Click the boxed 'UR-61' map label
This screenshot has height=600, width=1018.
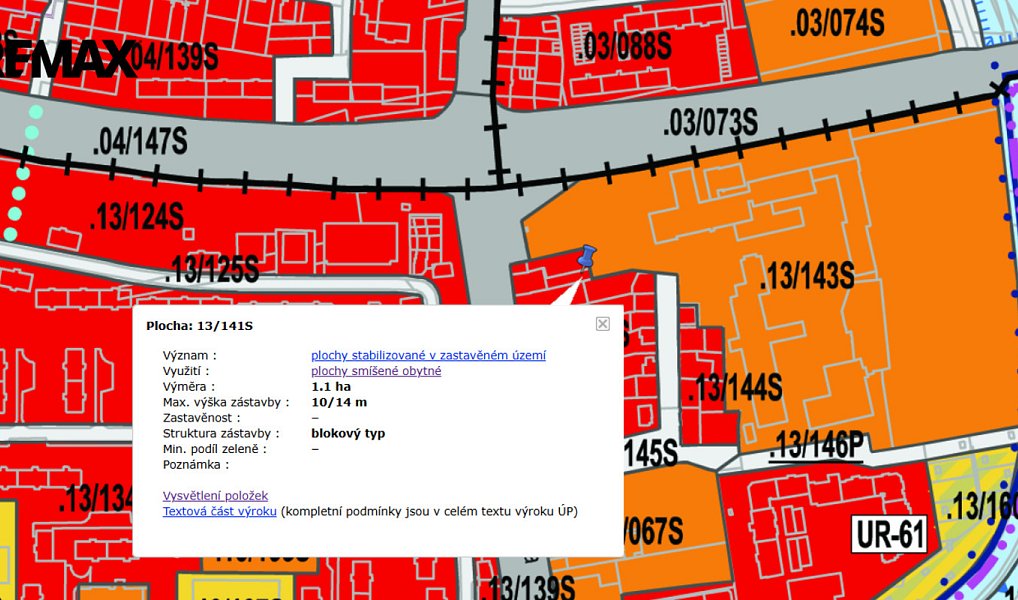(889, 534)
